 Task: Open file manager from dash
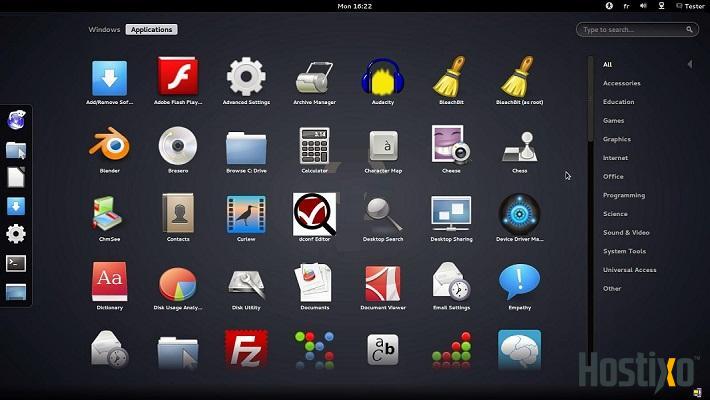click(x=16, y=150)
